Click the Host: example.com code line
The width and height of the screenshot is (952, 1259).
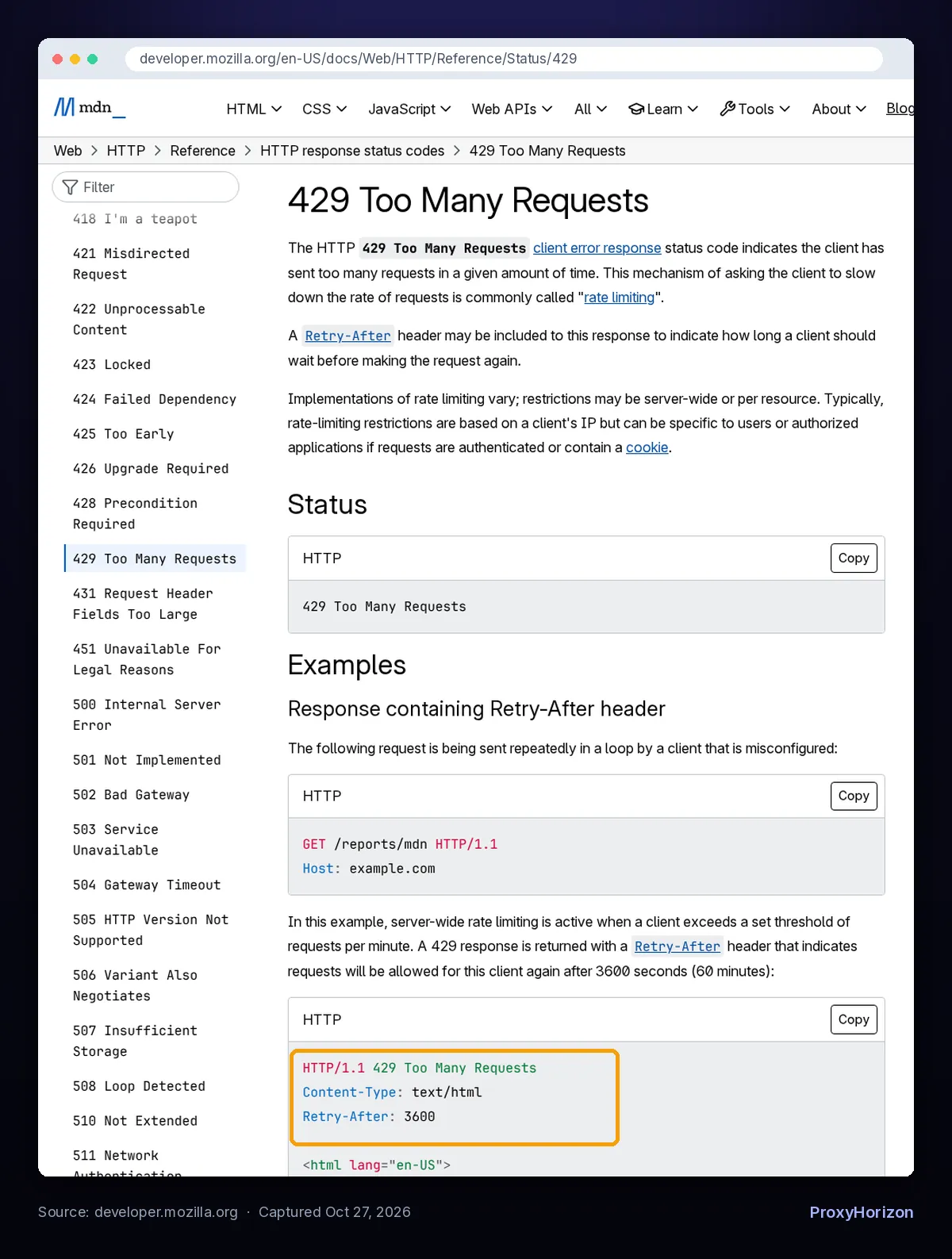coord(369,869)
